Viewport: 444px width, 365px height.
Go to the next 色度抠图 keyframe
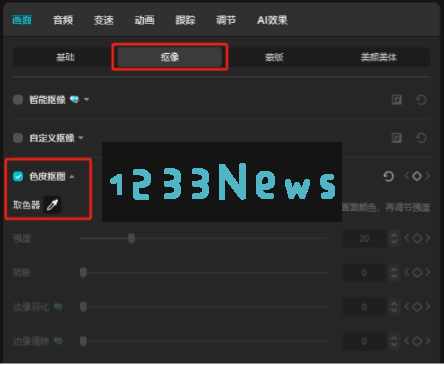click(427, 176)
